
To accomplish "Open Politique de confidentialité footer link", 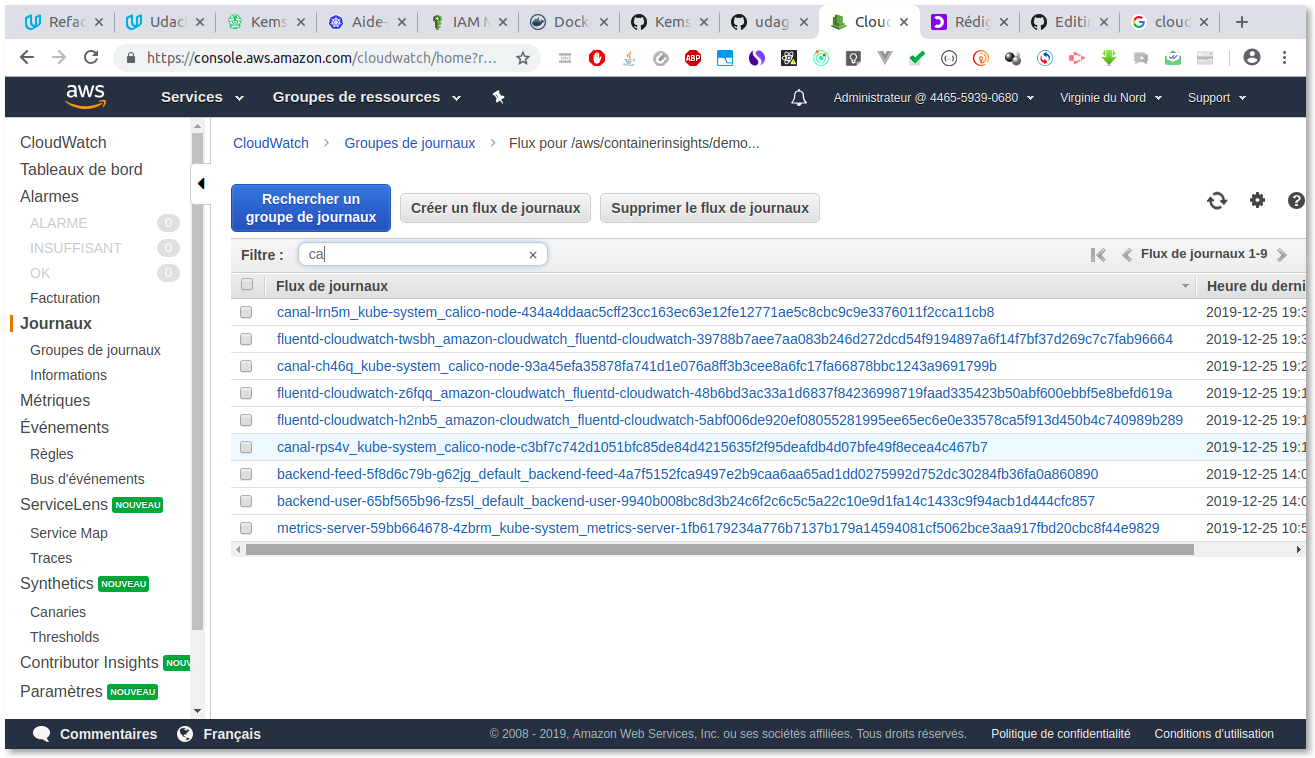I will (1060, 734).
